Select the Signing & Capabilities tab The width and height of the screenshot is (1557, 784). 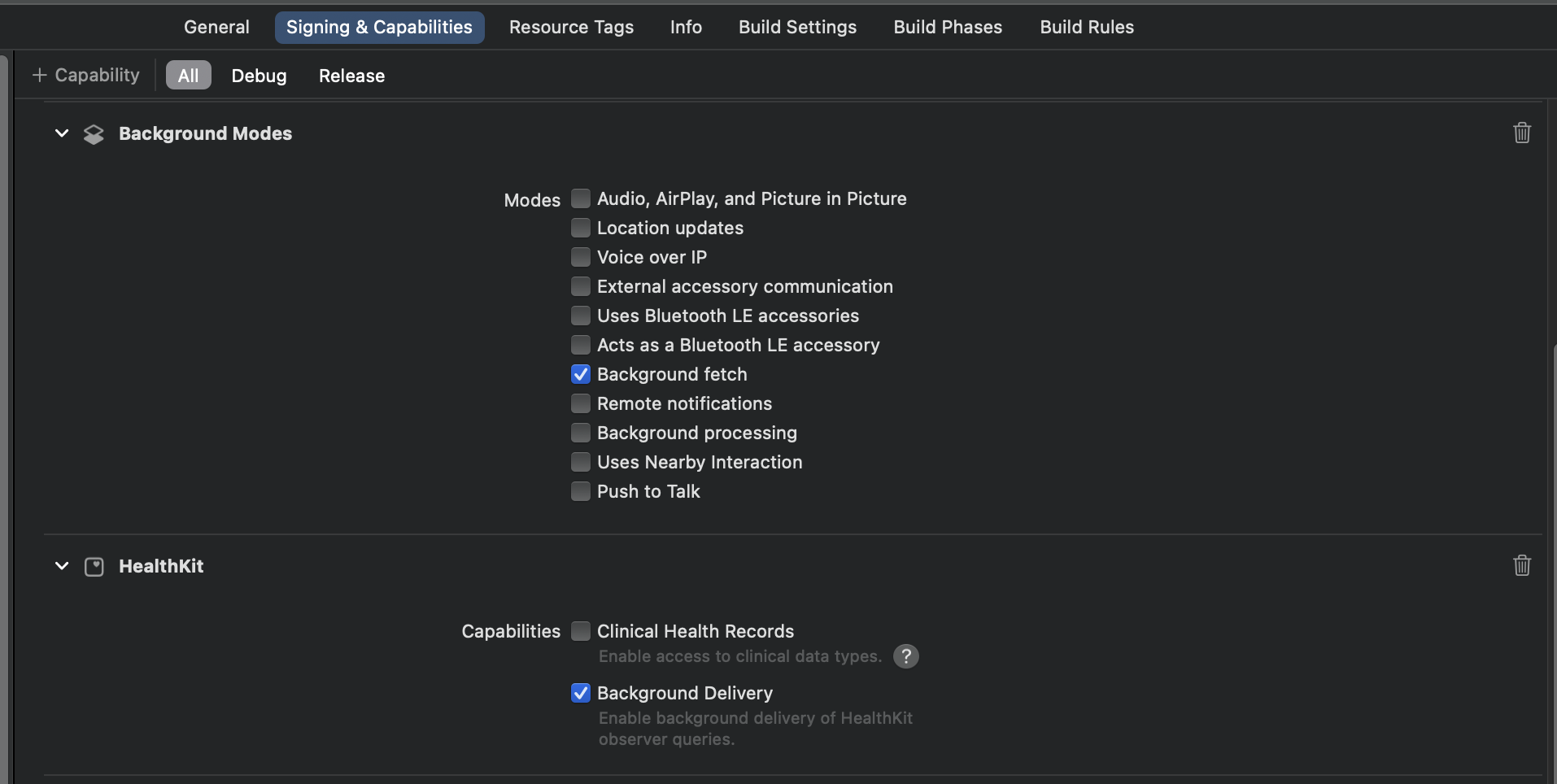point(379,27)
